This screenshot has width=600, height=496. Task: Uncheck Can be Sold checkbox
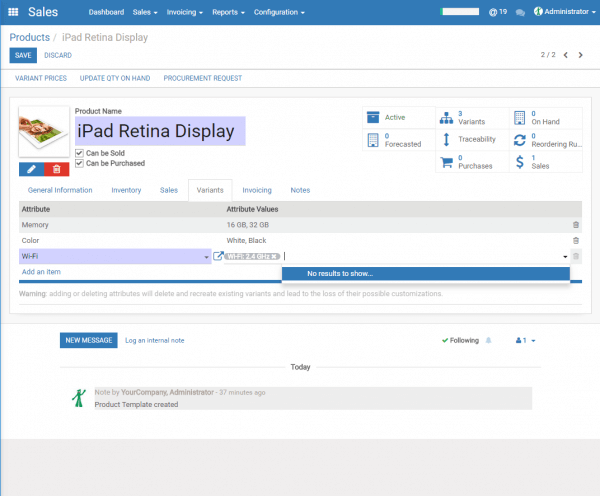(x=79, y=153)
